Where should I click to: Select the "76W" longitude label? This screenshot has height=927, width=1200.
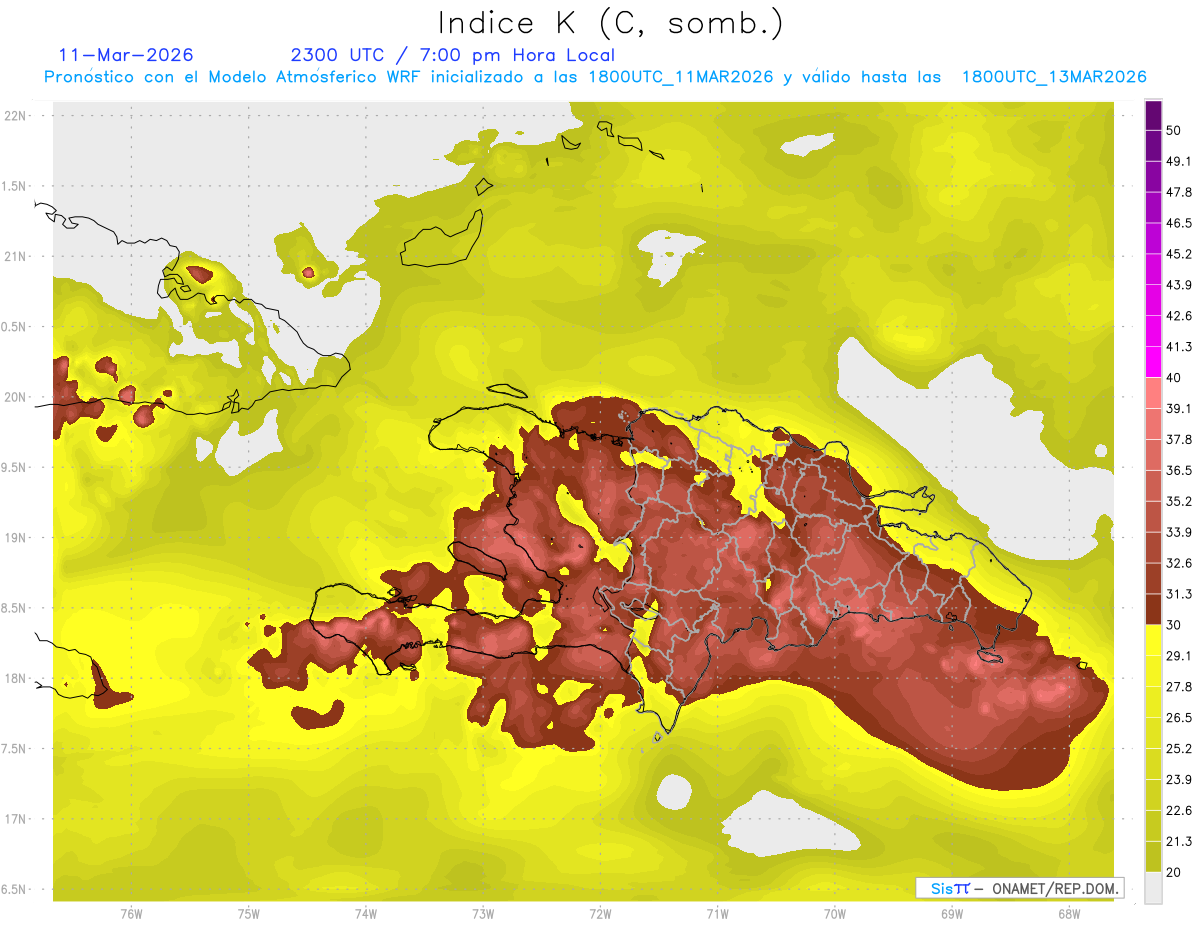point(131,914)
